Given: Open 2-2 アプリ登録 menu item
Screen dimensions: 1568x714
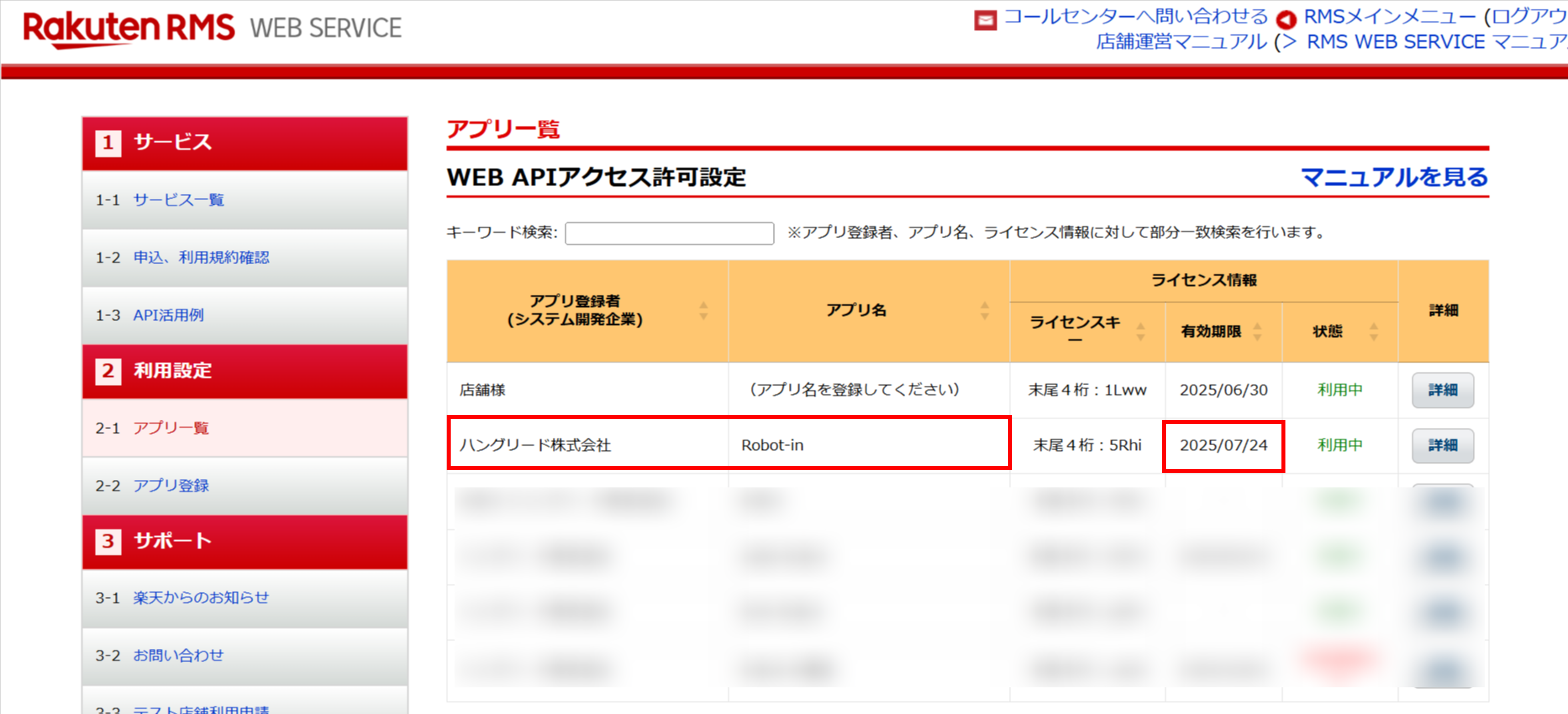Looking at the screenshot, I should tap(245, 486).
